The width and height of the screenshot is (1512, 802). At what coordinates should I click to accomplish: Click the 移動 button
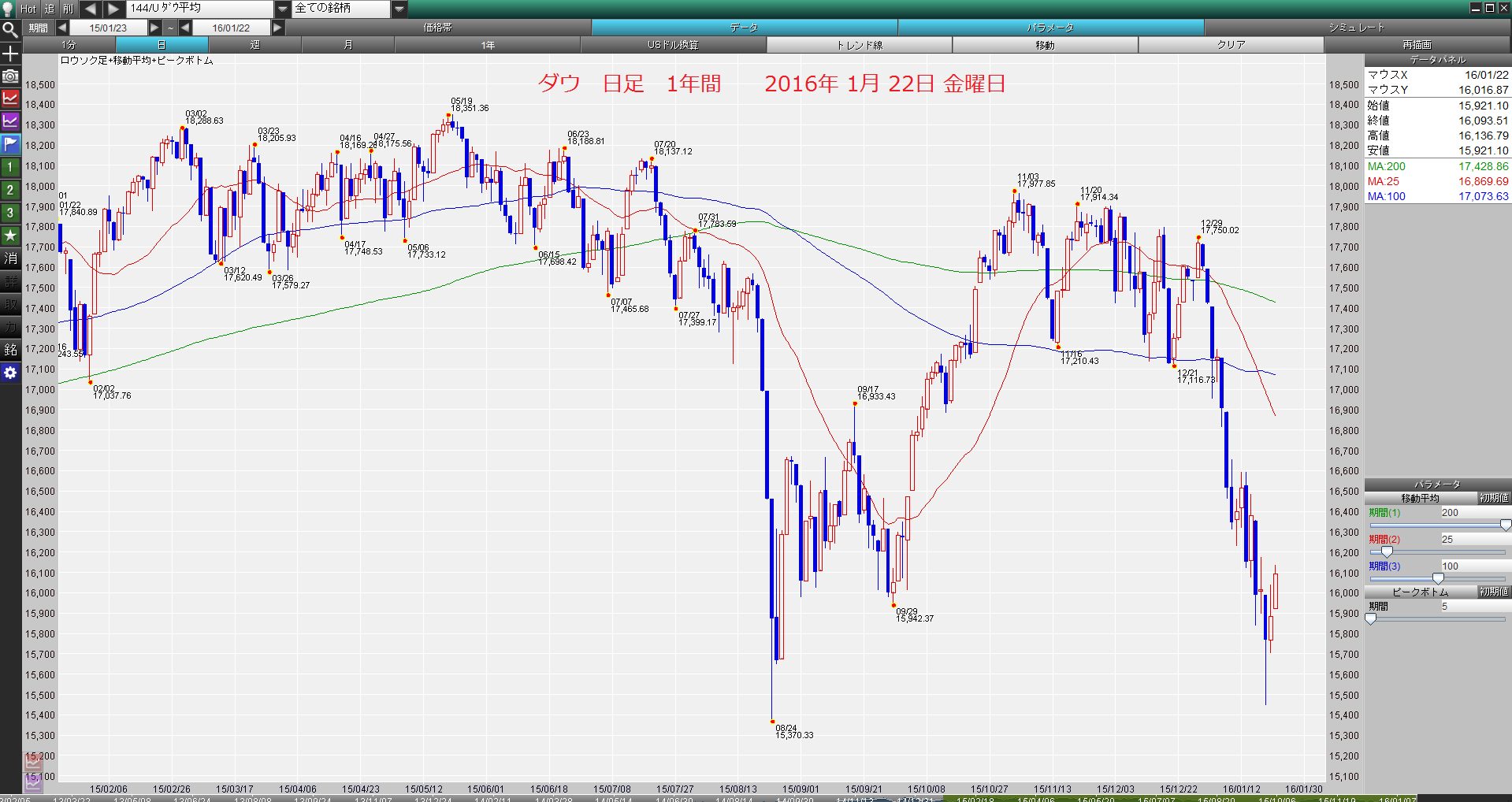[x=1046, y=45]
